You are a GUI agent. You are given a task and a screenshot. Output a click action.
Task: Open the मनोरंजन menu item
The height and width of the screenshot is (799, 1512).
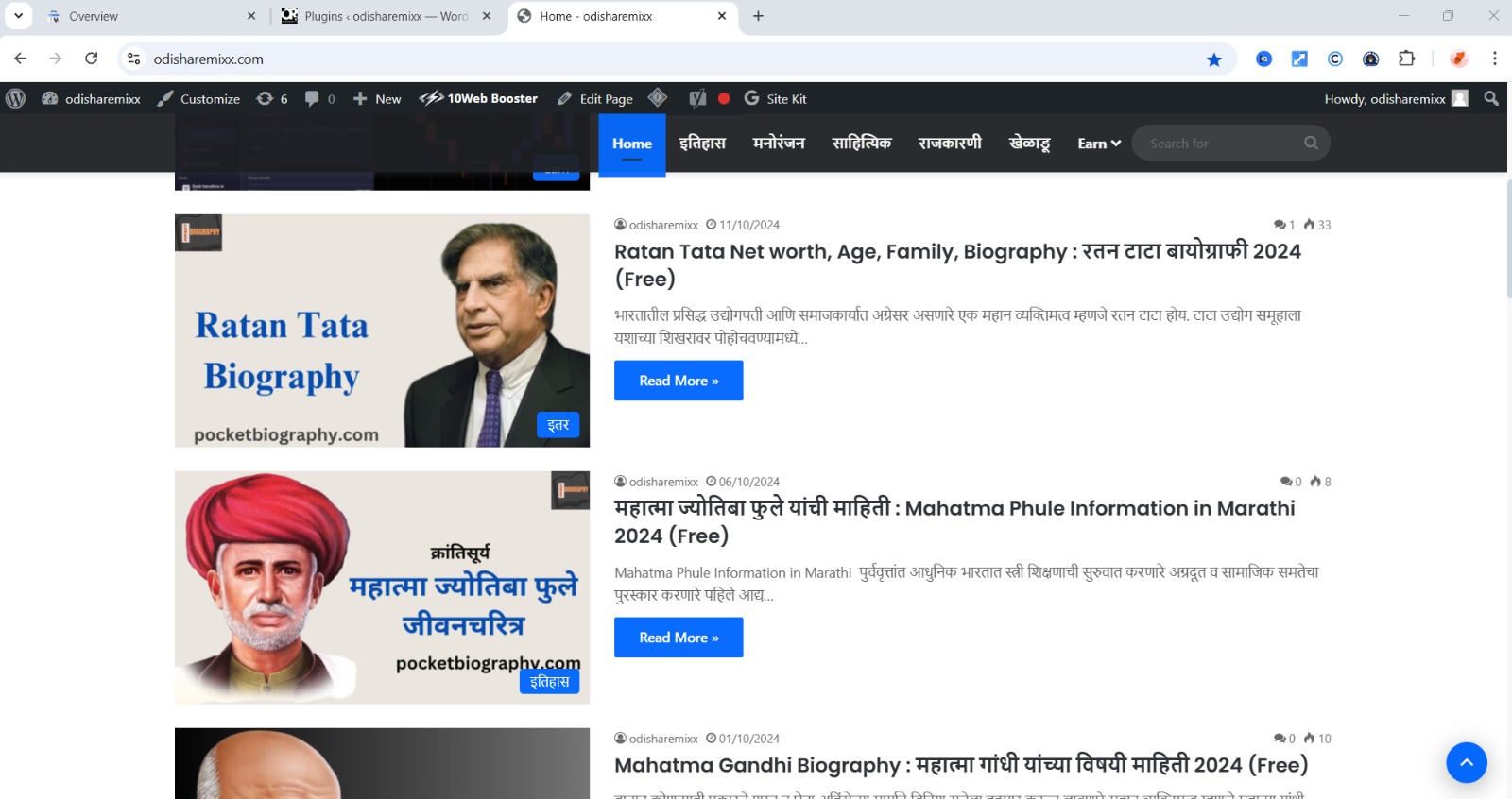click(x=779, y=144)
